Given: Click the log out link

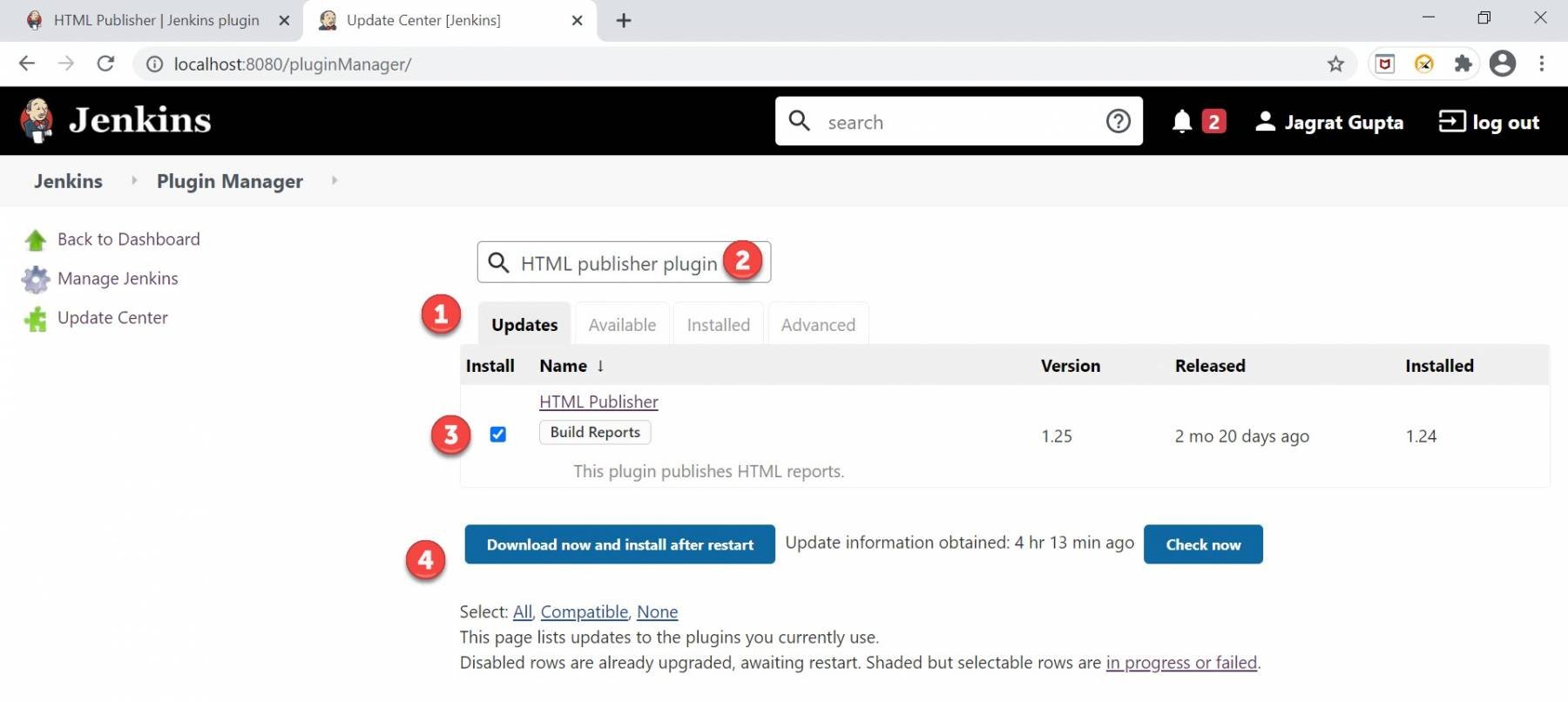Looking at the screenshot, I should [x=1505, y=122].
